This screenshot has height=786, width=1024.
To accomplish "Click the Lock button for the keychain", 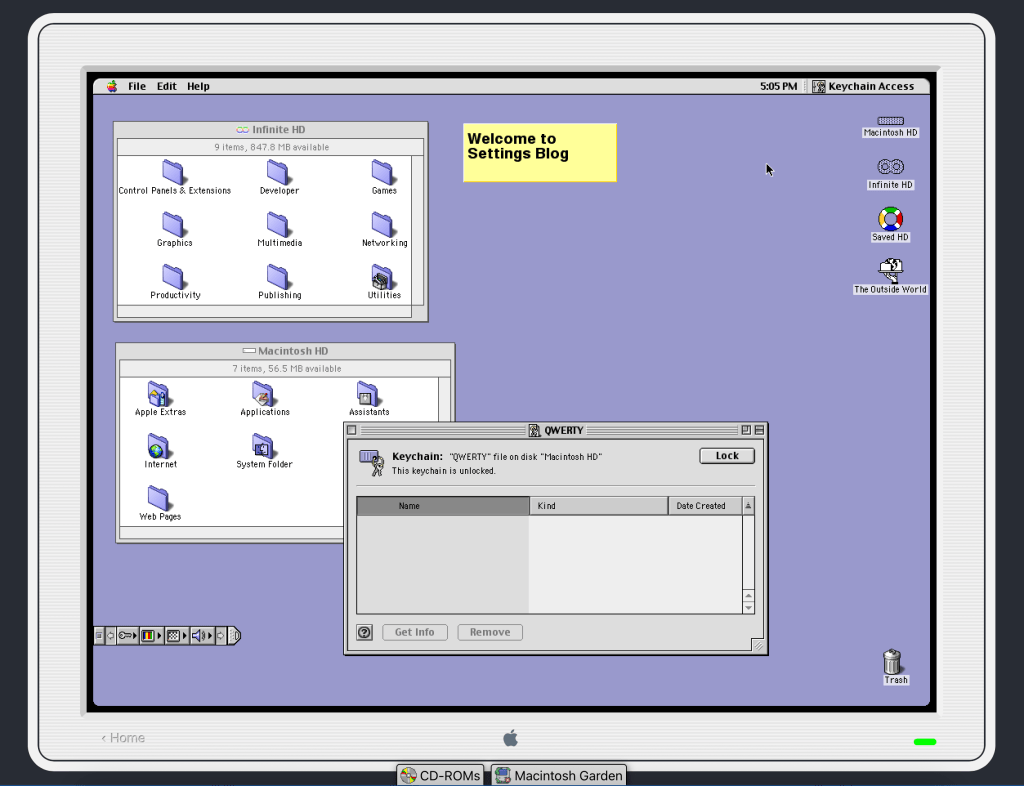I will click(727, 456).
